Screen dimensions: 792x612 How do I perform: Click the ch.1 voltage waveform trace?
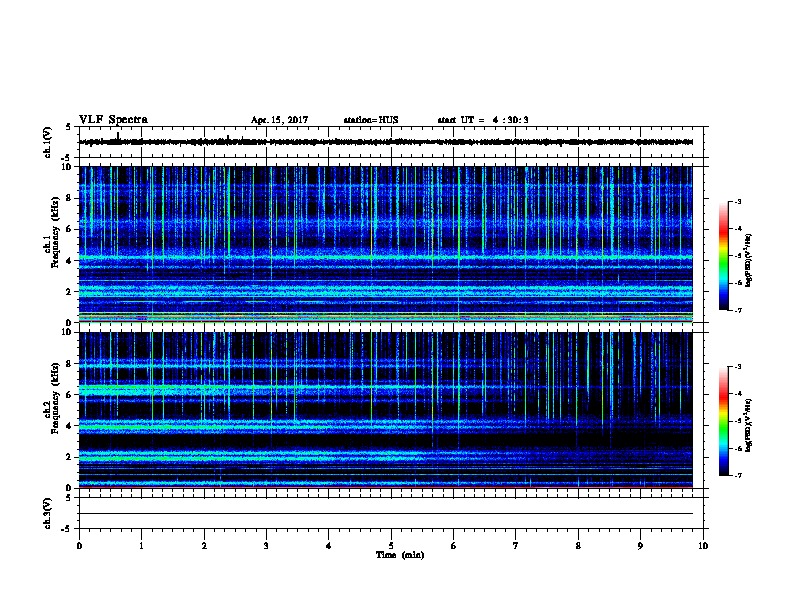[x=386, y=142]
